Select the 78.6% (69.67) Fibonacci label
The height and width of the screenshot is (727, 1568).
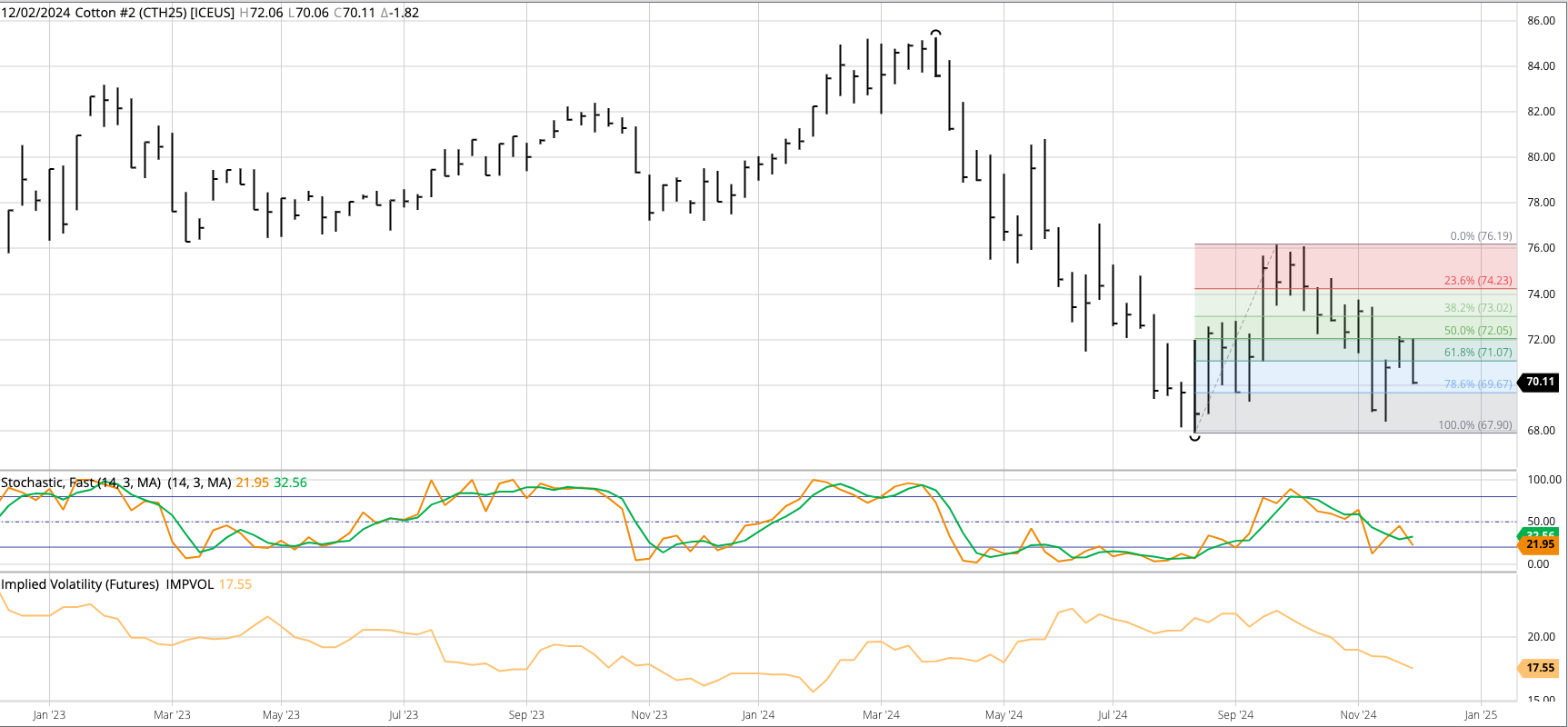click(x=1478, y=384)
